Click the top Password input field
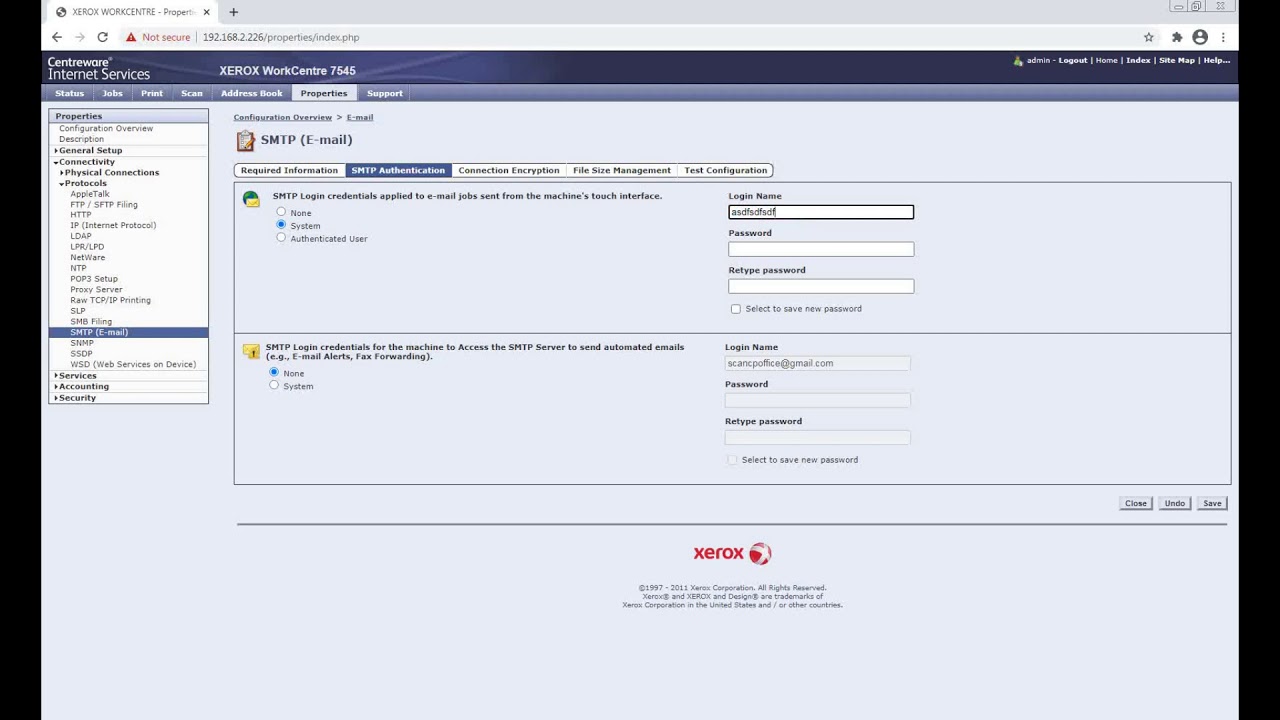This screenshot has width=1280, height=720. click(821, 249)
